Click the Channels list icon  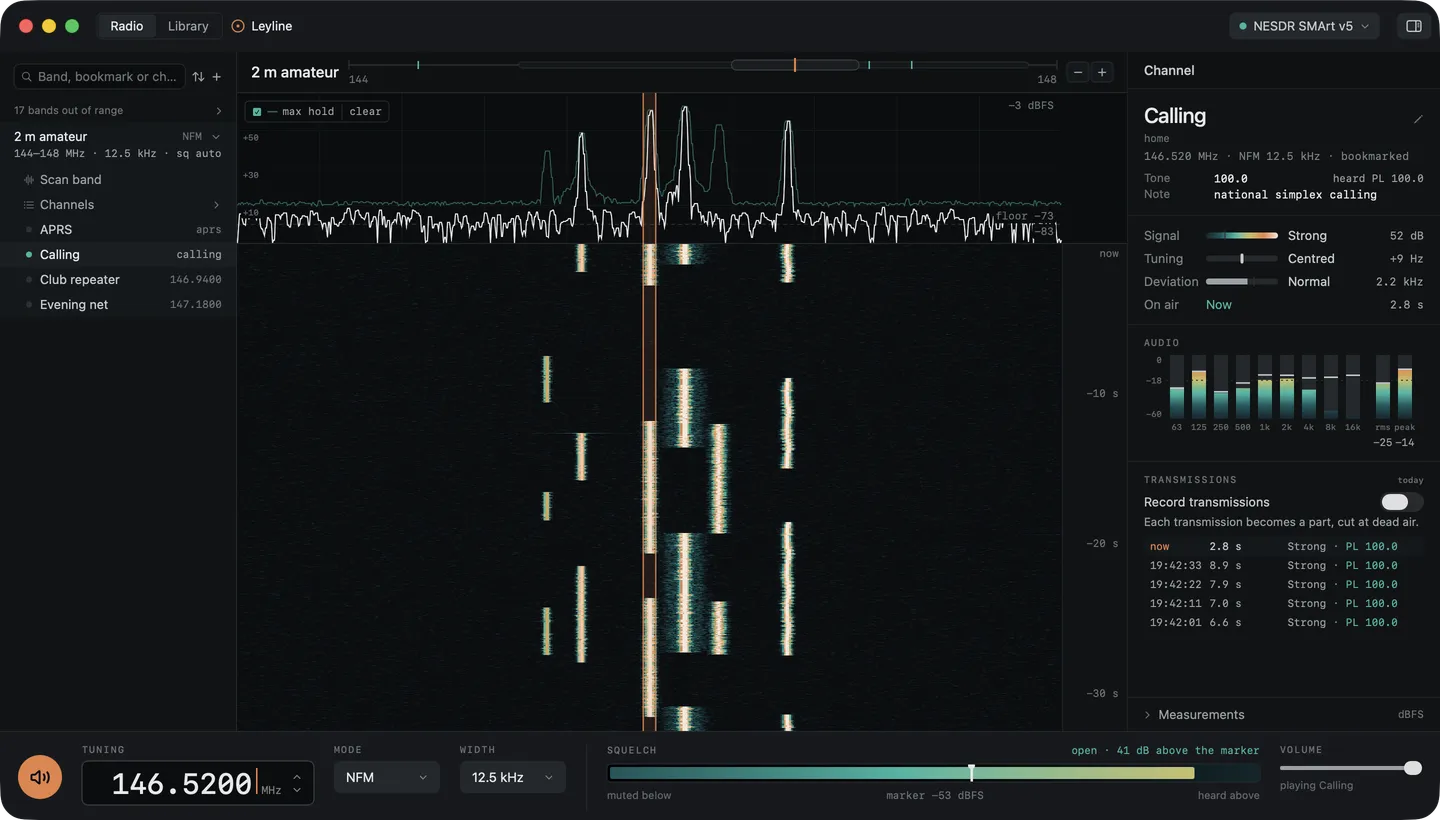(29, 205)
